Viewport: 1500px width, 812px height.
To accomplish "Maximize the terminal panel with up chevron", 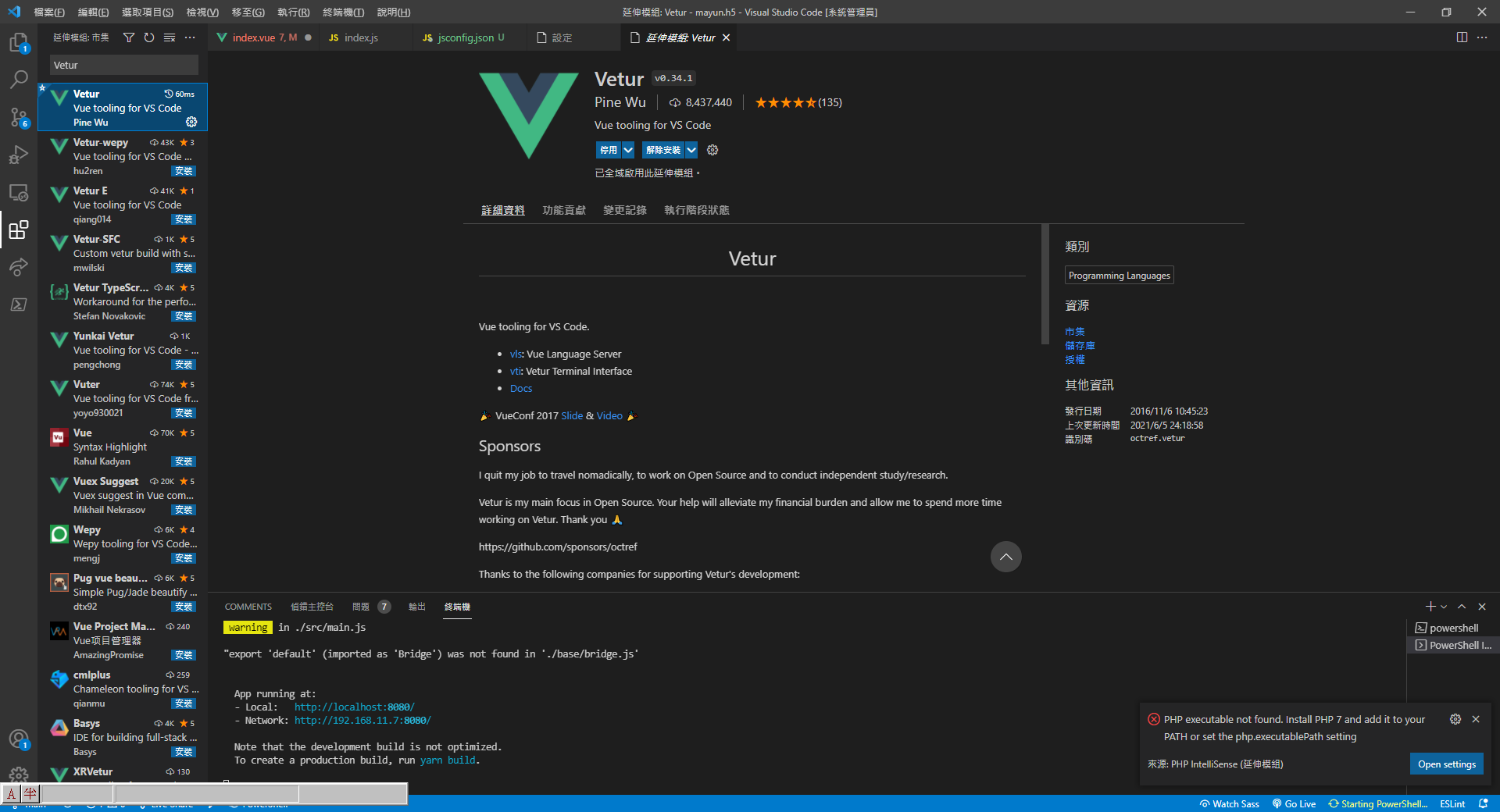I will pos(1462,607).
